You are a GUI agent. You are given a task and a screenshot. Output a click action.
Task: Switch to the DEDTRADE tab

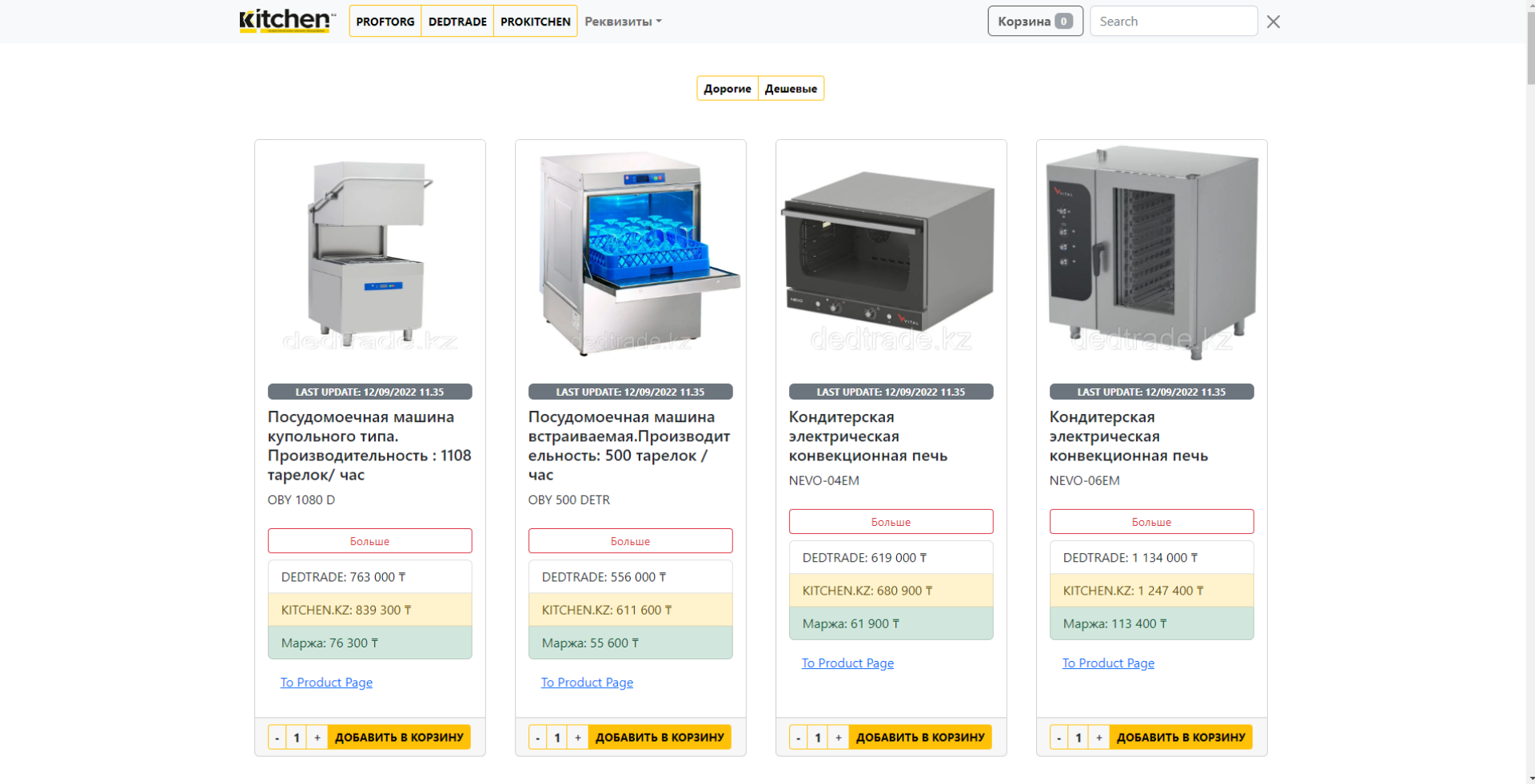tap(457, 22)
